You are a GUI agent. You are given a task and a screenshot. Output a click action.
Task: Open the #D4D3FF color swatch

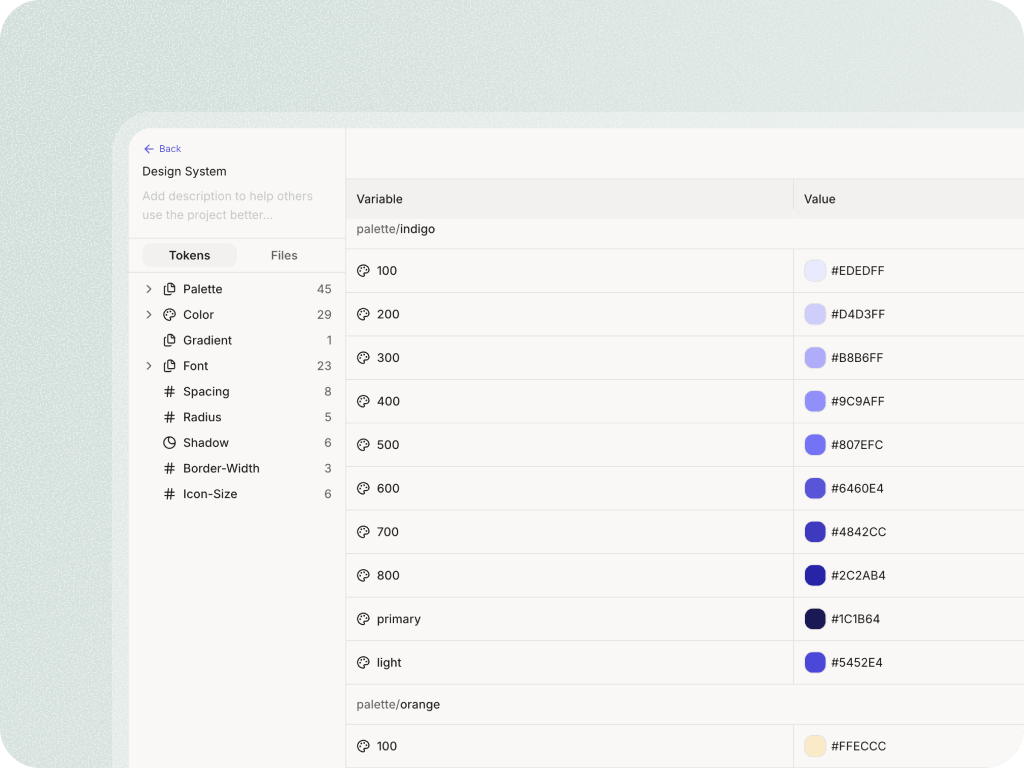pyautogui.click(x=815, y=314)
